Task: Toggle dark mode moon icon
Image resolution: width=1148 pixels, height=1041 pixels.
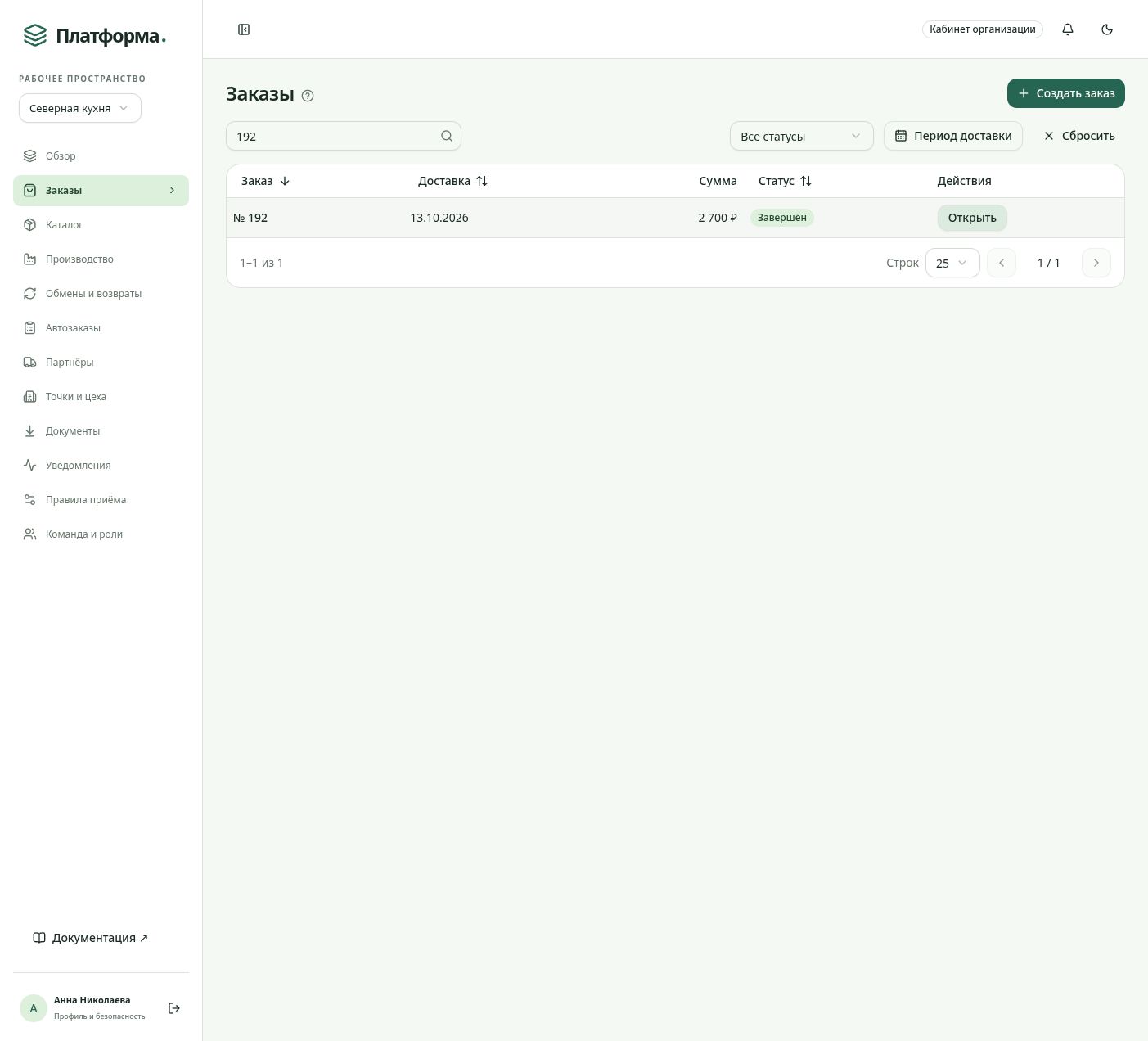Action: (x=1107, y=29)
